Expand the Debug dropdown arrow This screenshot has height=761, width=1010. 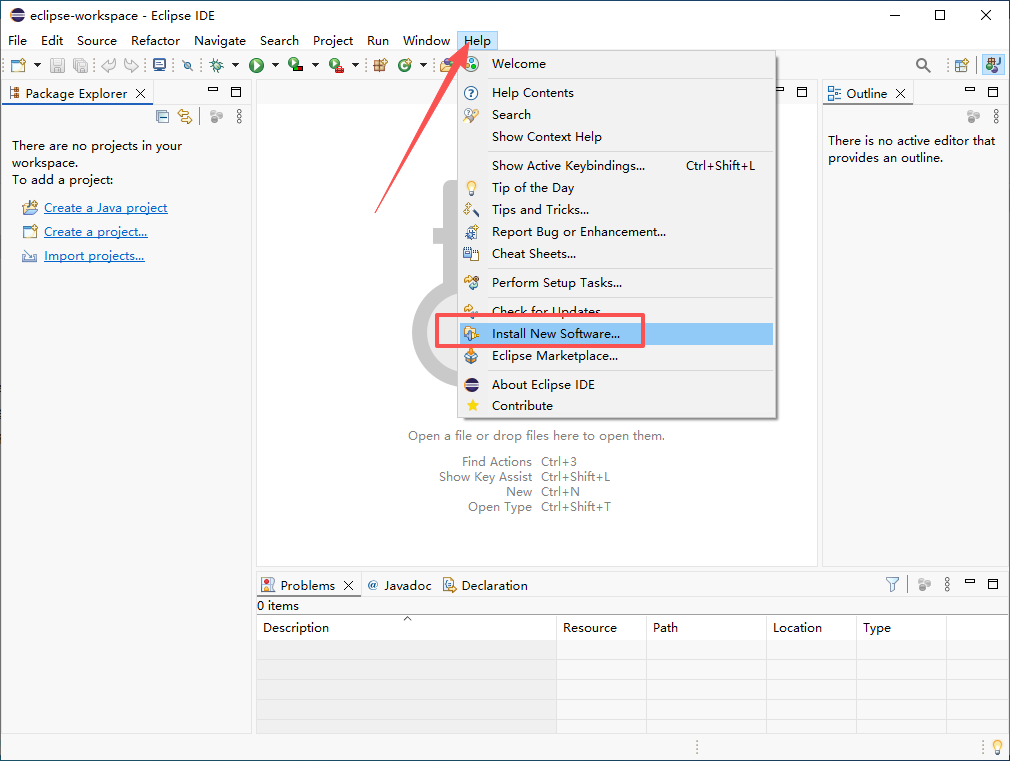235,65
